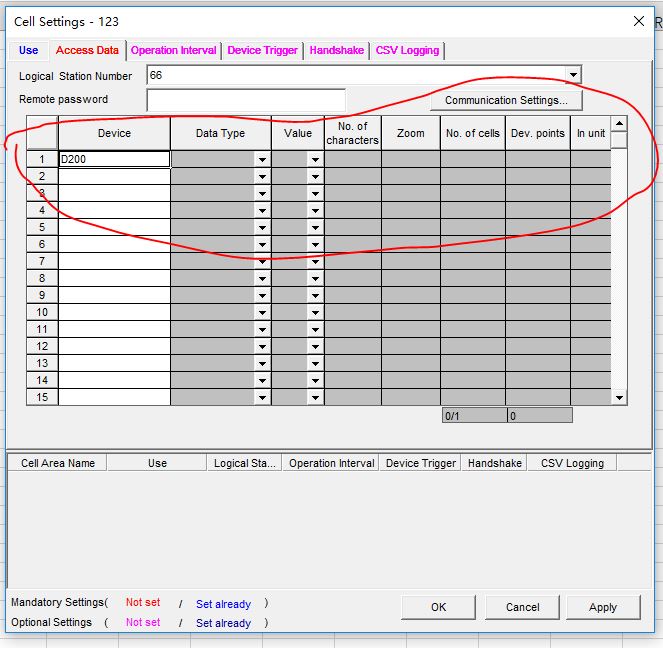
Task: Open the Operation Interval tab
Action: click(173, 50)
